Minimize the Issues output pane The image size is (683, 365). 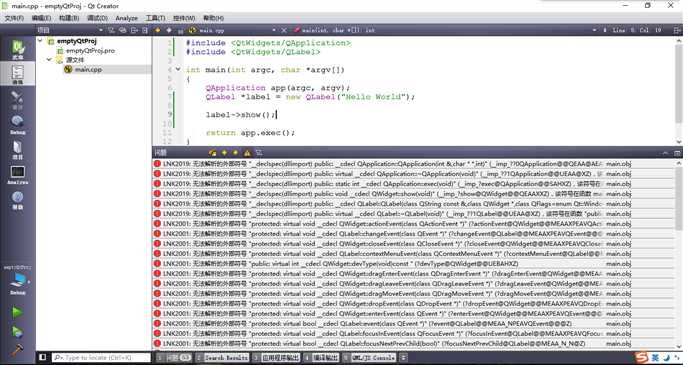click(665, 152)
